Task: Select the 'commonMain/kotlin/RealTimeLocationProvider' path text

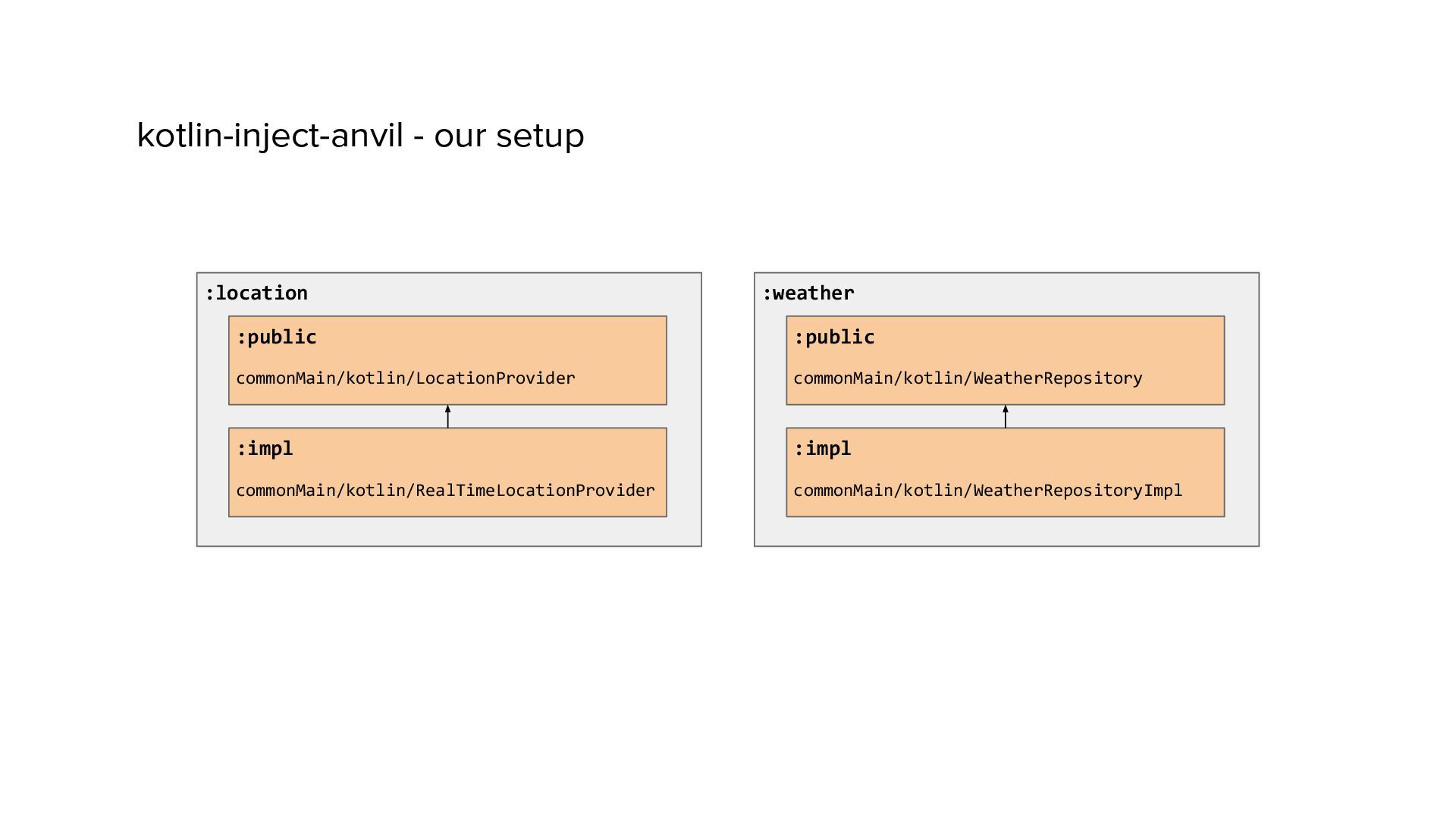Action: pos(445,491)
